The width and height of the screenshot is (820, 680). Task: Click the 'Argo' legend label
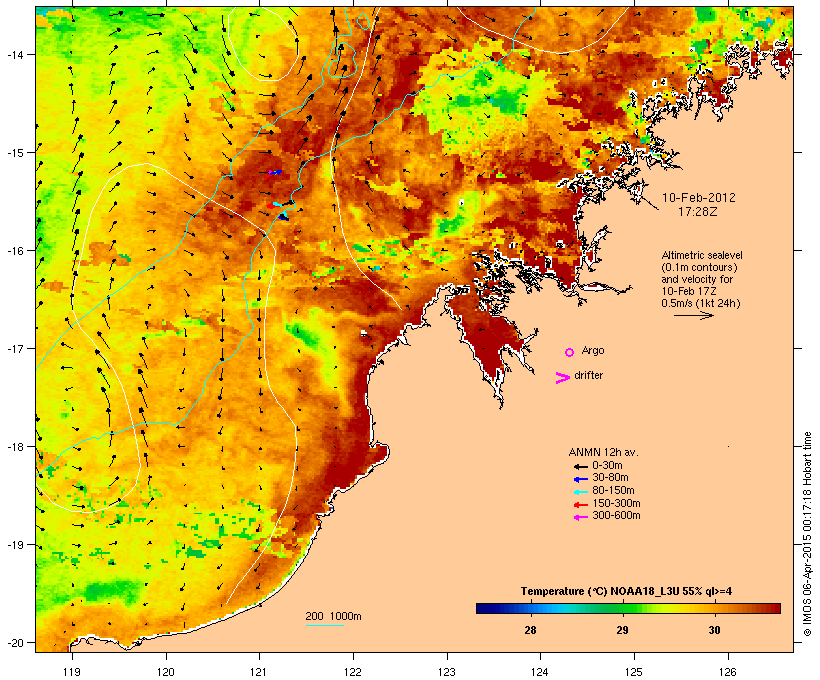pos(593,350)
